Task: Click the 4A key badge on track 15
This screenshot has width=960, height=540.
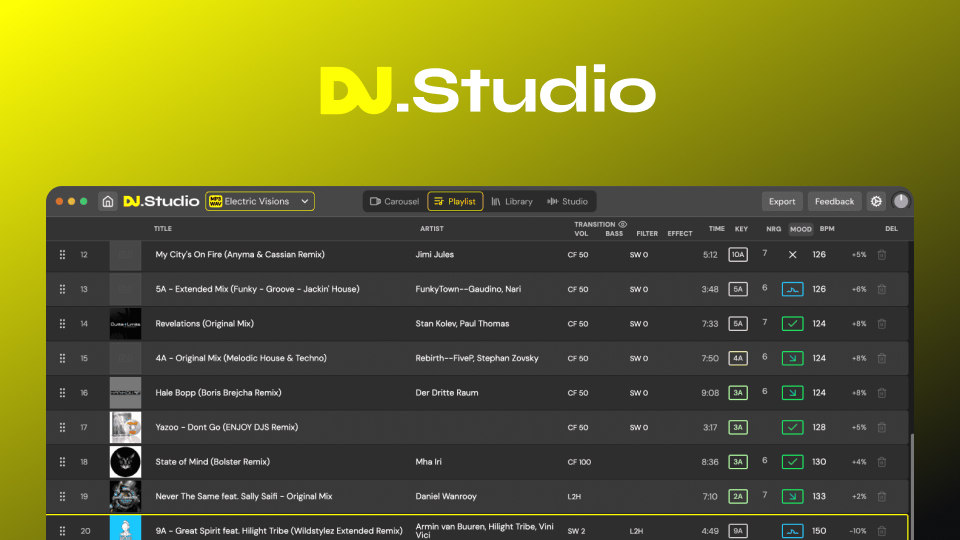Action: point(738,358)
